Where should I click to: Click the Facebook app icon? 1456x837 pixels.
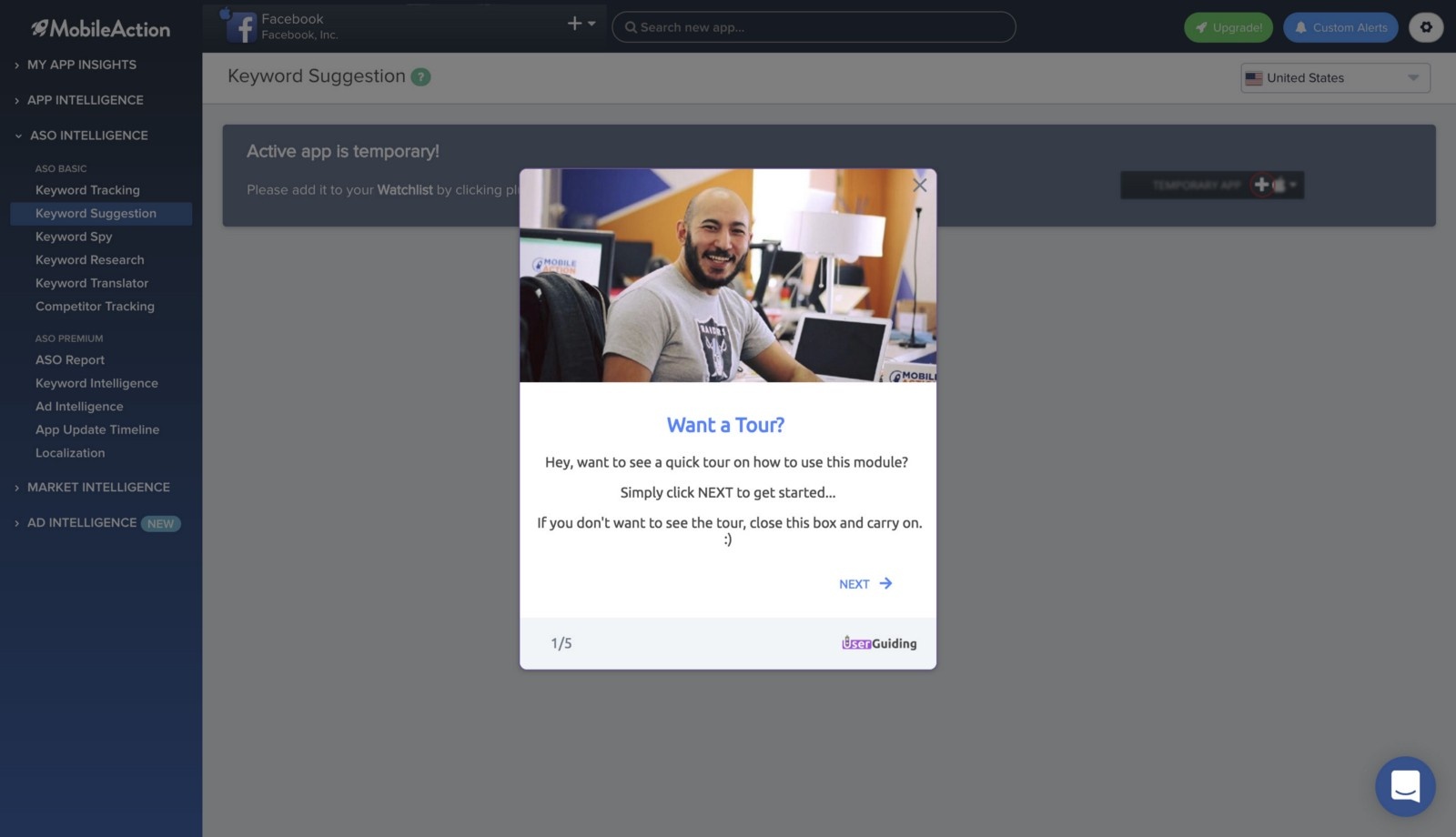tap(242, 27)
